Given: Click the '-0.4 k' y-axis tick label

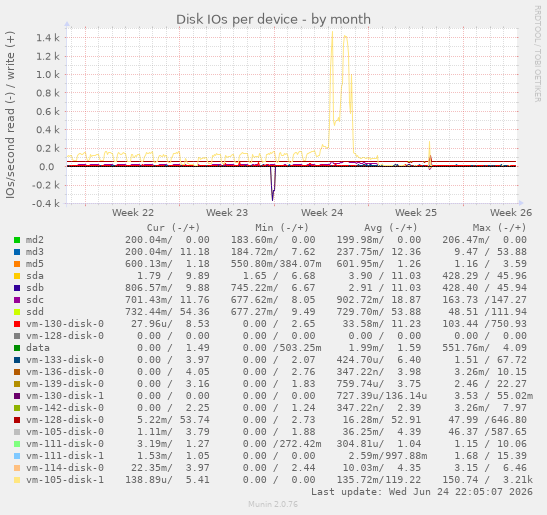Looking at the screenshot, I should click(x=46, y=203).
